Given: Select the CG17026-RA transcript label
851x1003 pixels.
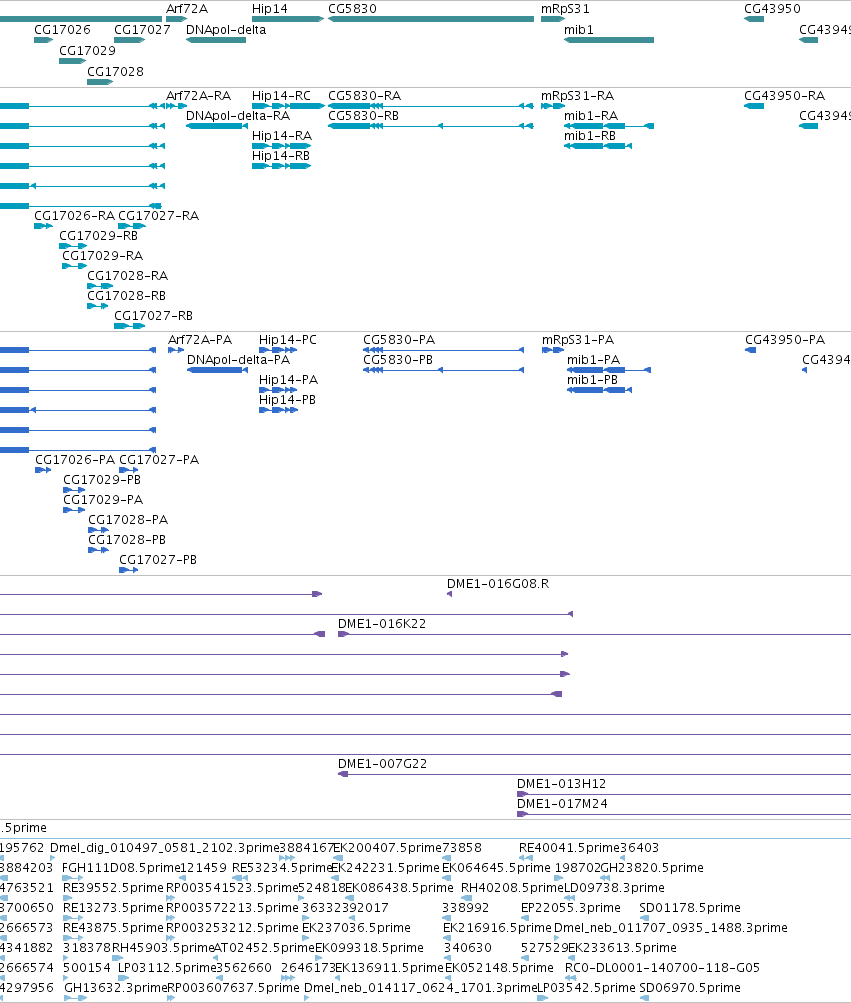Looking at the screenshot, I should pos(74,216).
